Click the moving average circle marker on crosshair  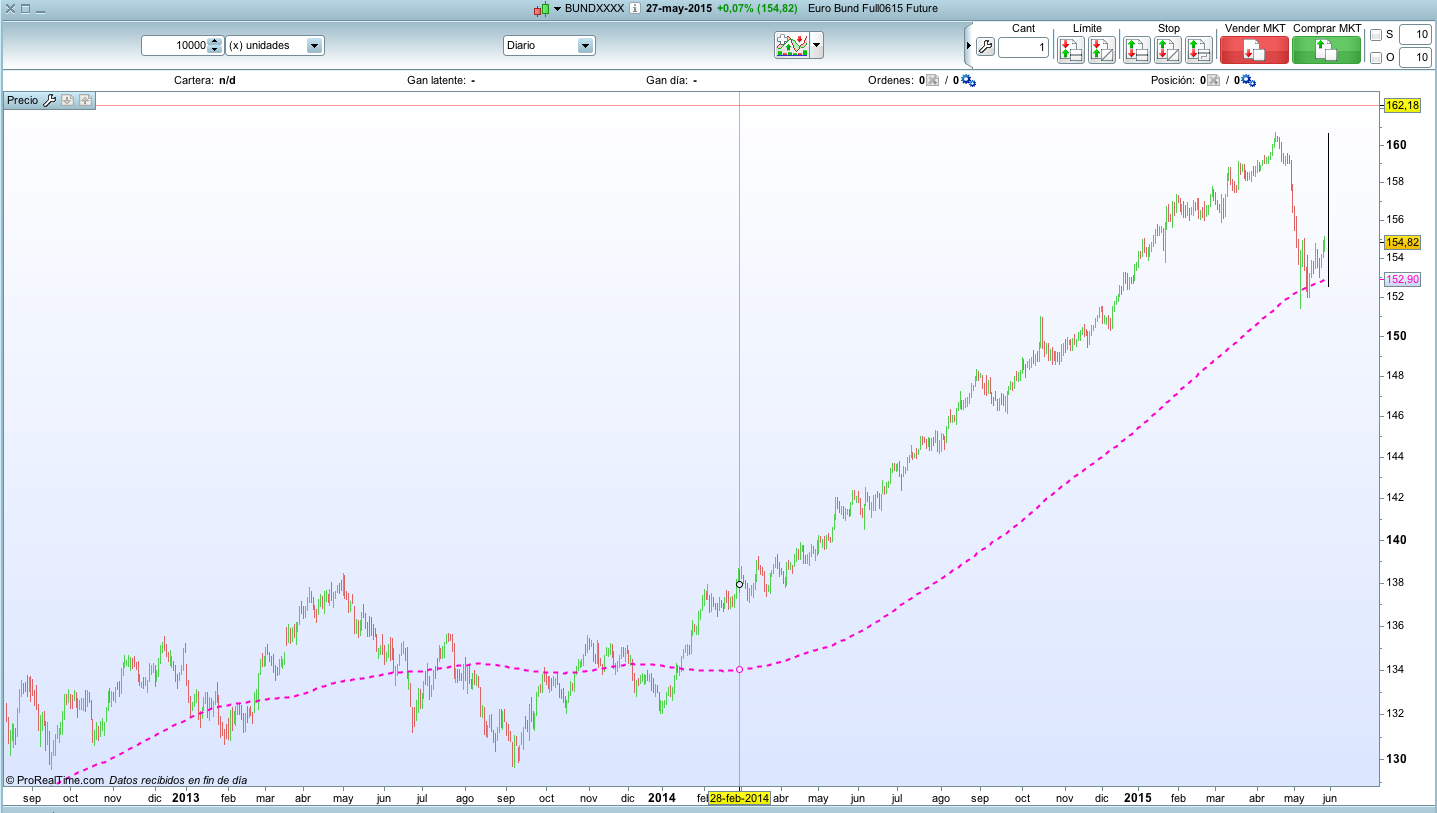tap(739, 670)
